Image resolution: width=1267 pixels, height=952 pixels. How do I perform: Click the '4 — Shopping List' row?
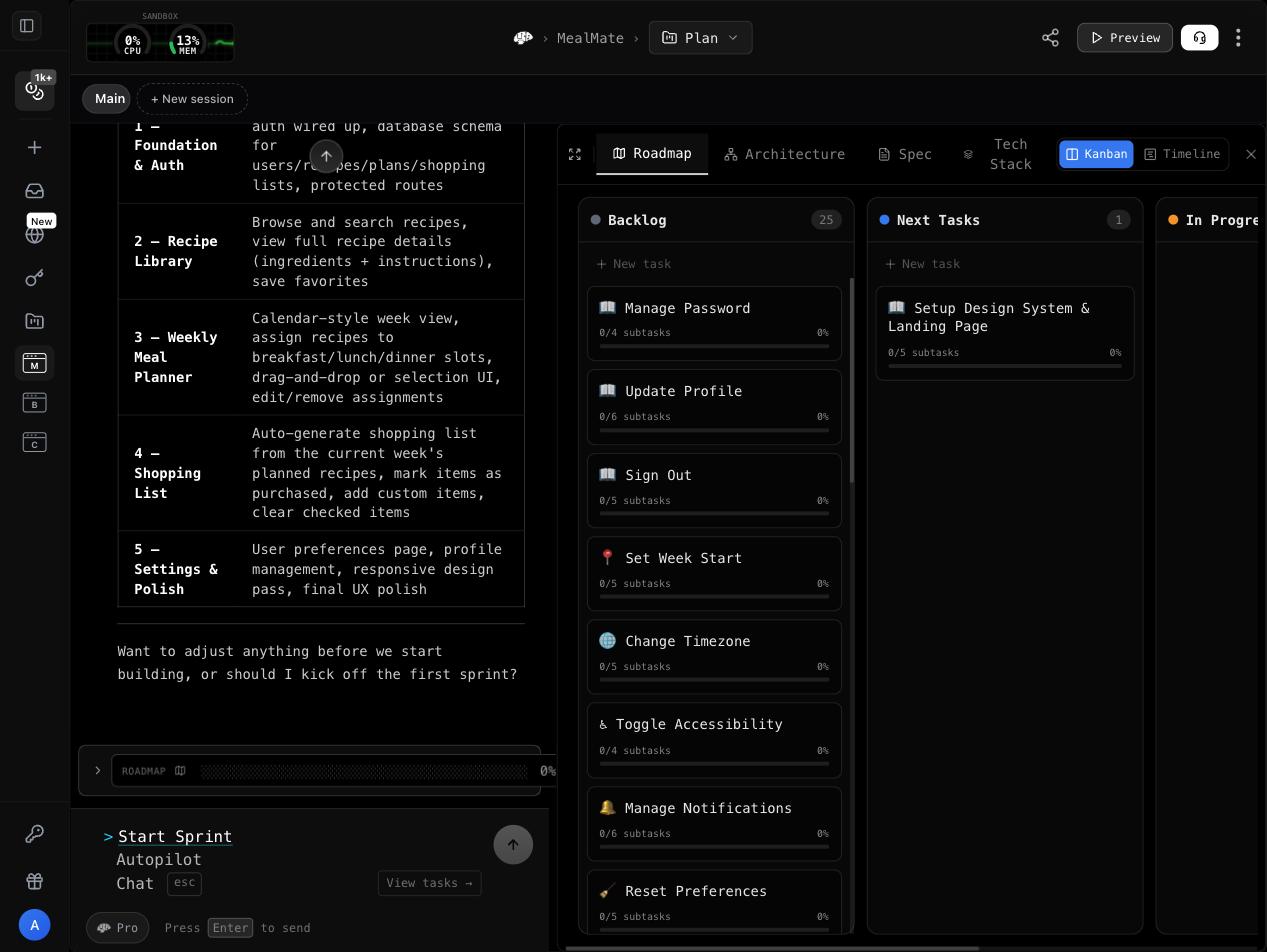point(321,473)
